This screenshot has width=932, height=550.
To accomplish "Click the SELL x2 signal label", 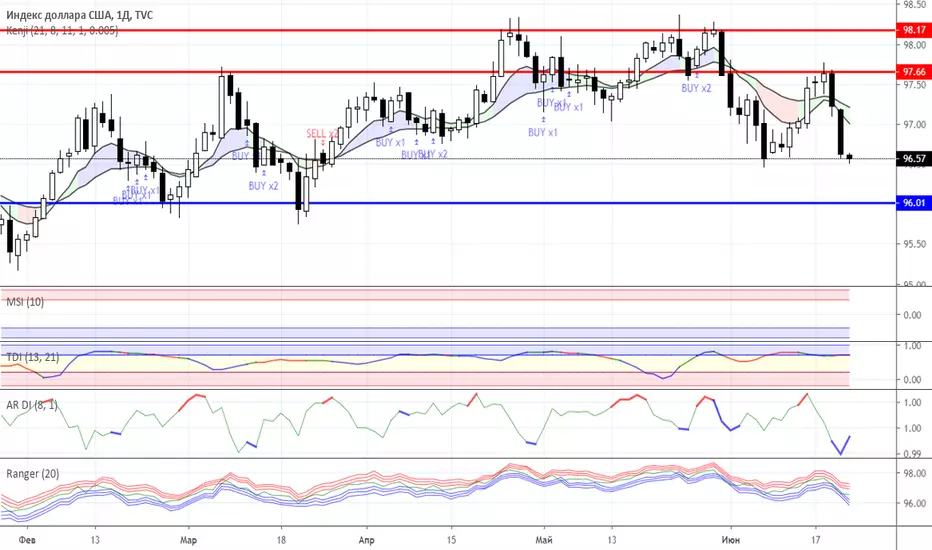I will tap(322, 134).
